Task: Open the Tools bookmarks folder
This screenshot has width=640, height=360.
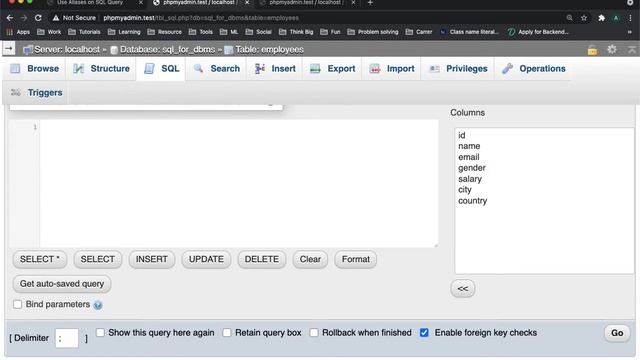Action: tap(200, 32)
